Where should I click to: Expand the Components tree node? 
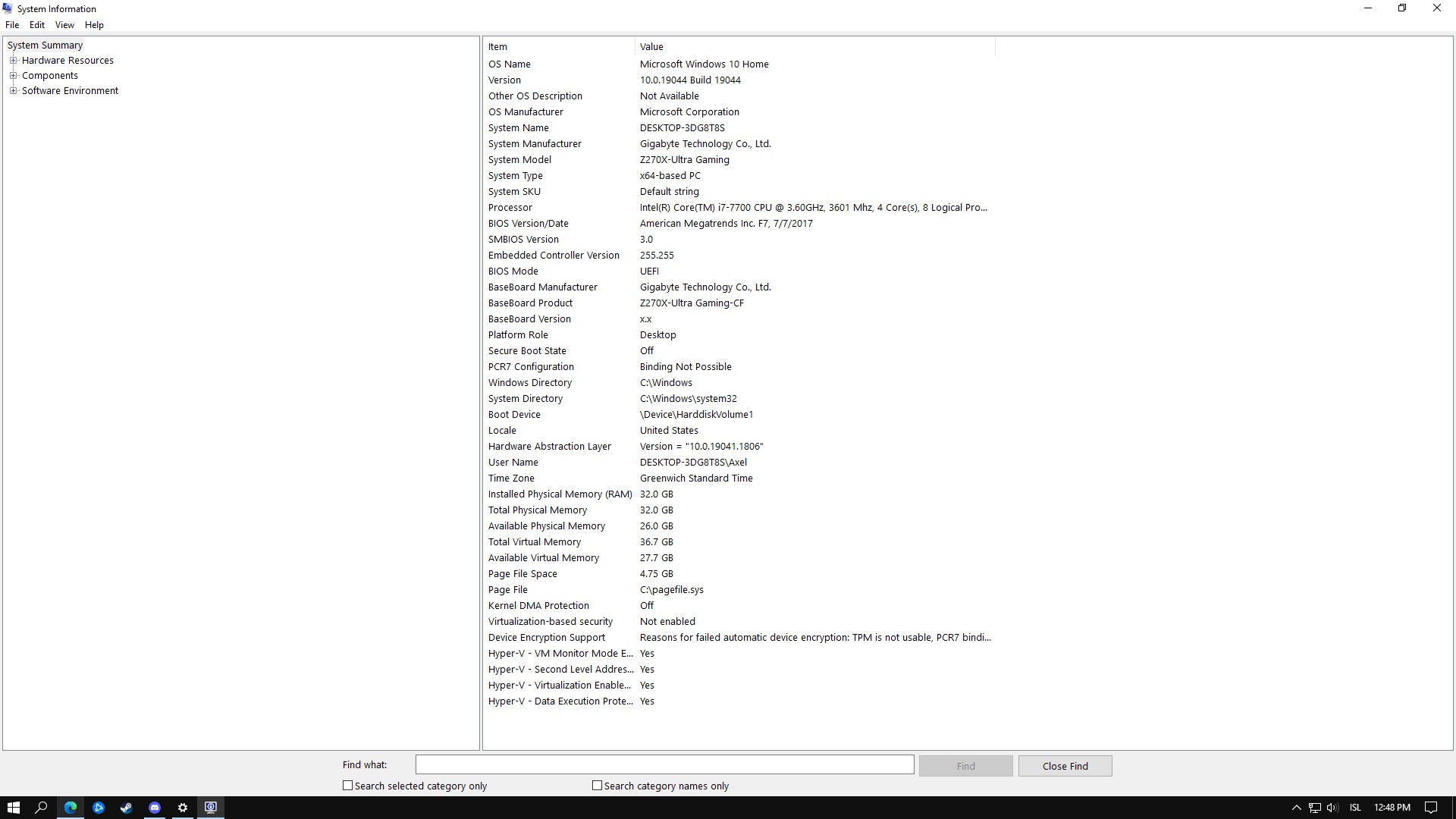pyautogui.click(x=13, y=76)
